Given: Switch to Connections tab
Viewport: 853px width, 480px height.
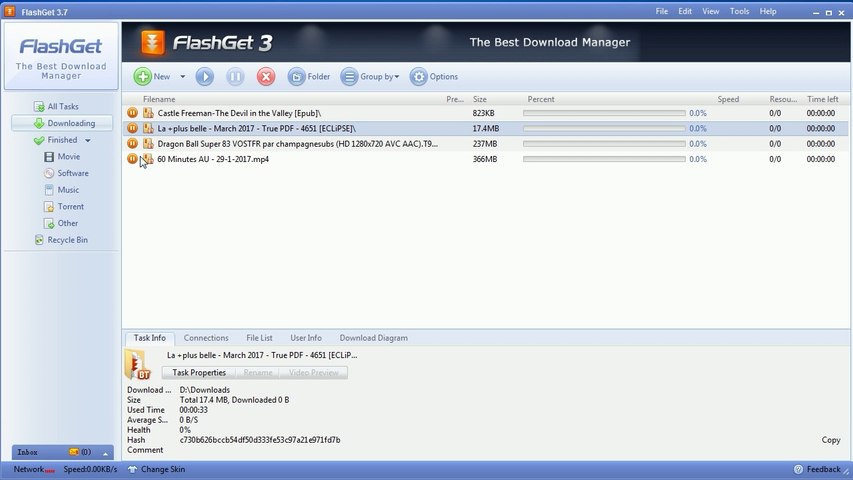Looking at the screenshot, I should click(x=206, y=338).
